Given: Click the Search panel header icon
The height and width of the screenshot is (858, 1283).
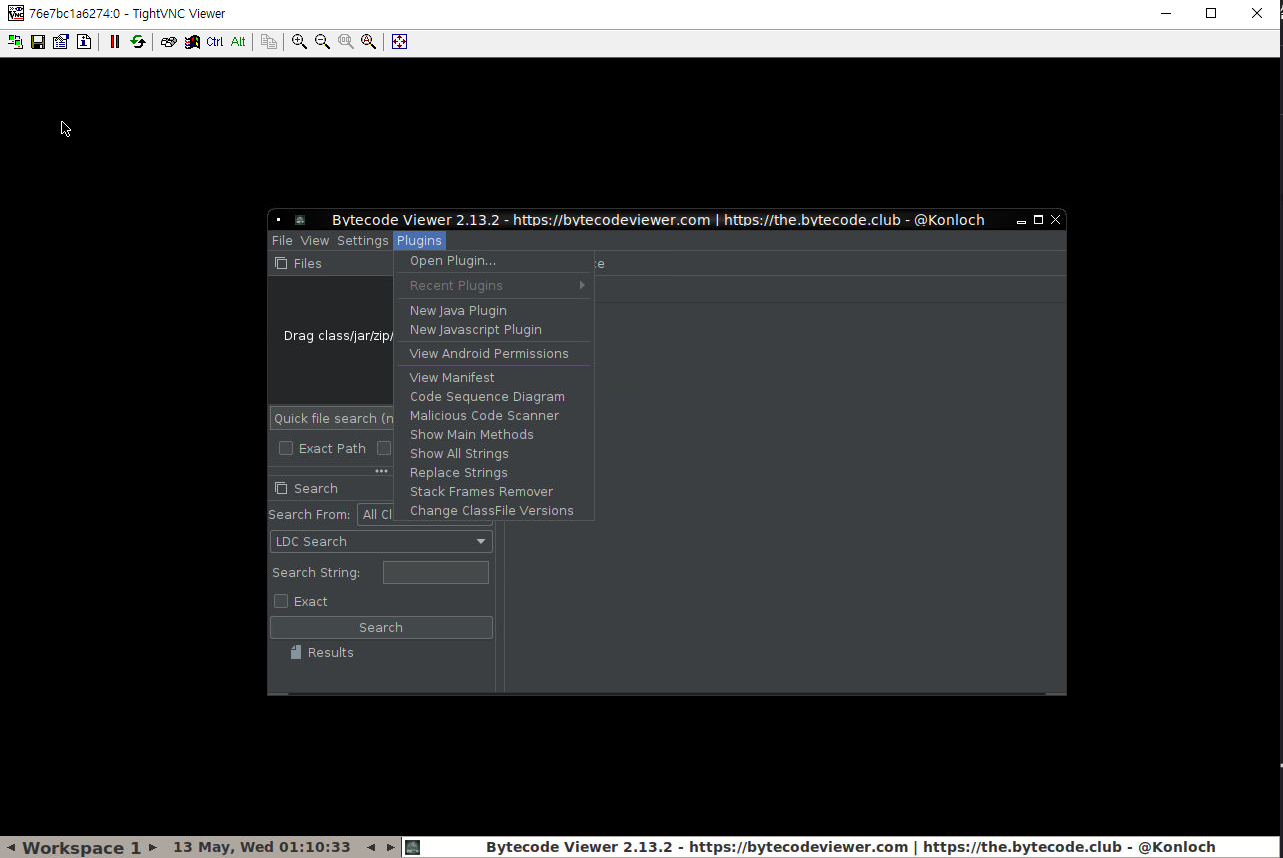Looking at the screenshot, I should [x=281, y=489].
